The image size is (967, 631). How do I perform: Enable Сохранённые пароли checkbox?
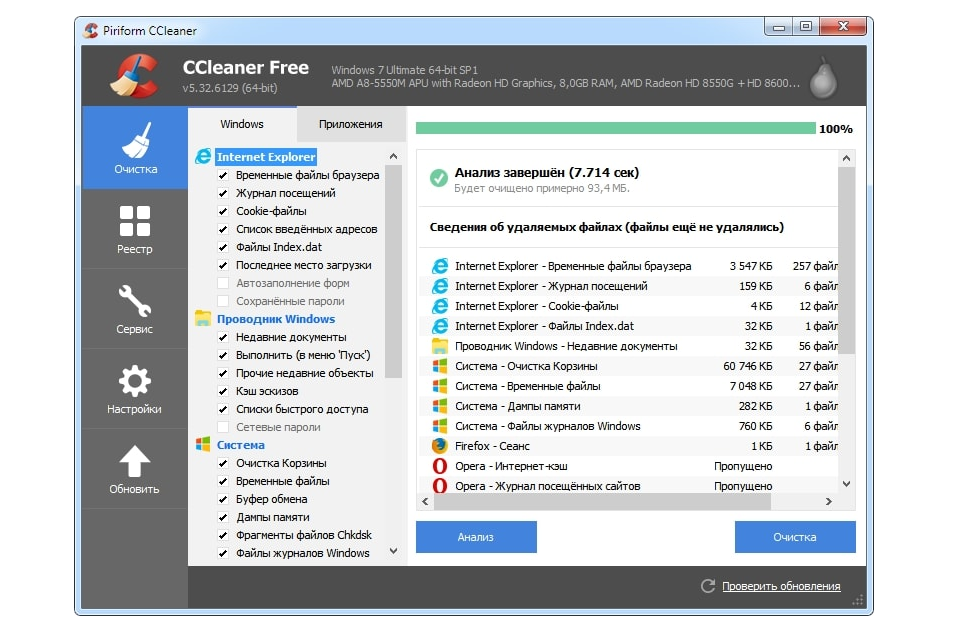[x=223, y=301]
